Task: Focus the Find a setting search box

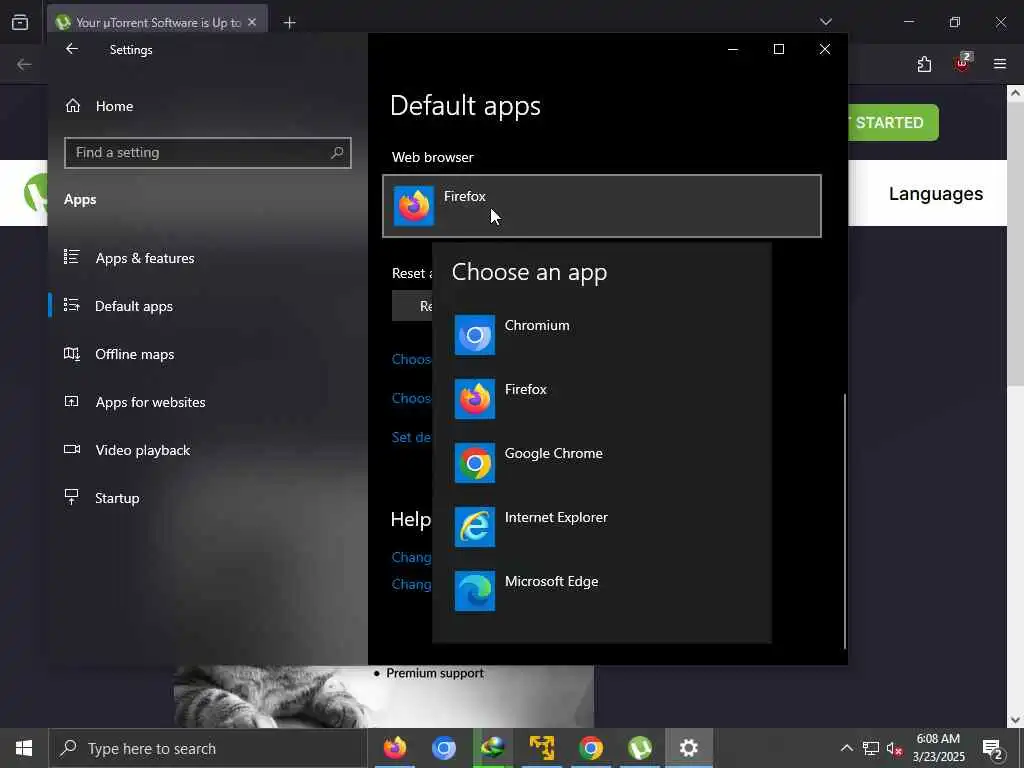Action: 208,153
